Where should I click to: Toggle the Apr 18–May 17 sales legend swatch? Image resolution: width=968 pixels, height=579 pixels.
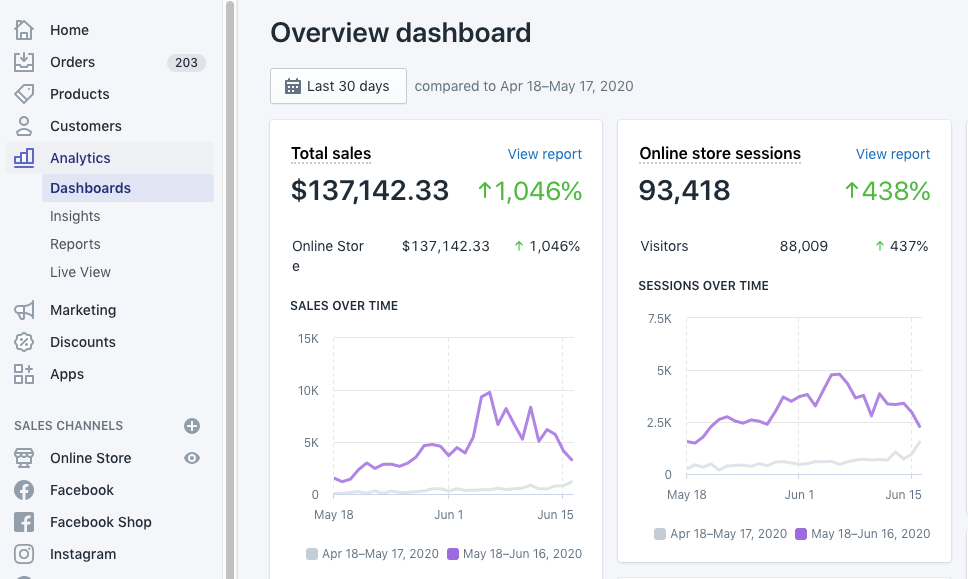(x=313, y=553)
